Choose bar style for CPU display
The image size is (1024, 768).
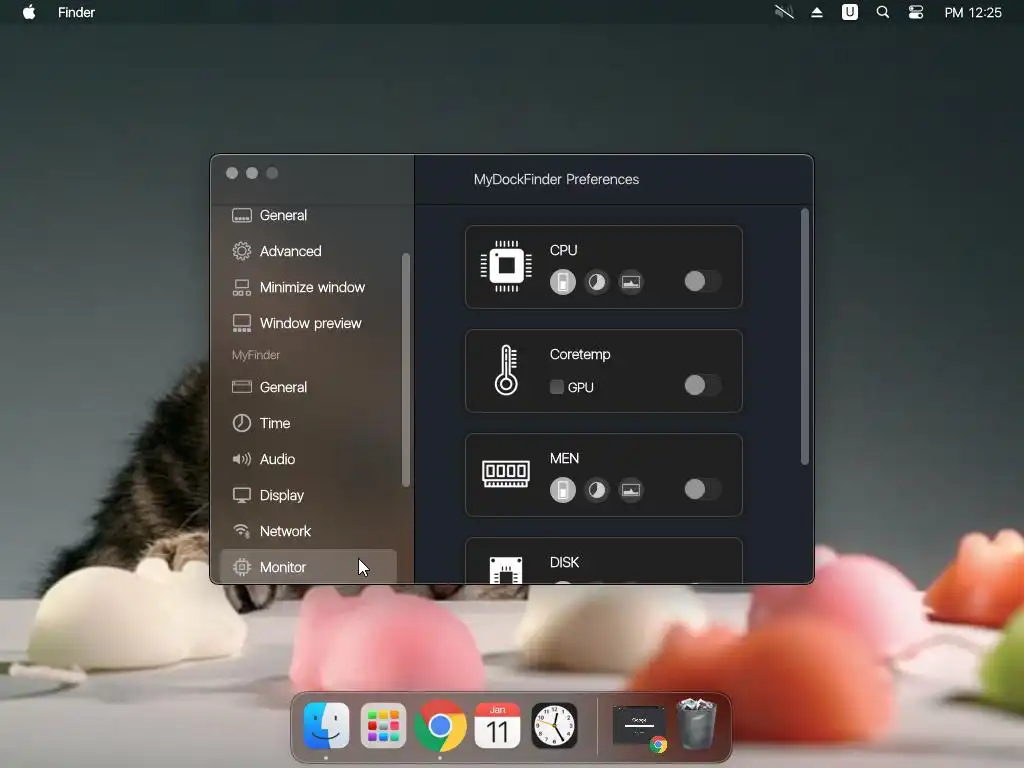[x=562, y=282]
